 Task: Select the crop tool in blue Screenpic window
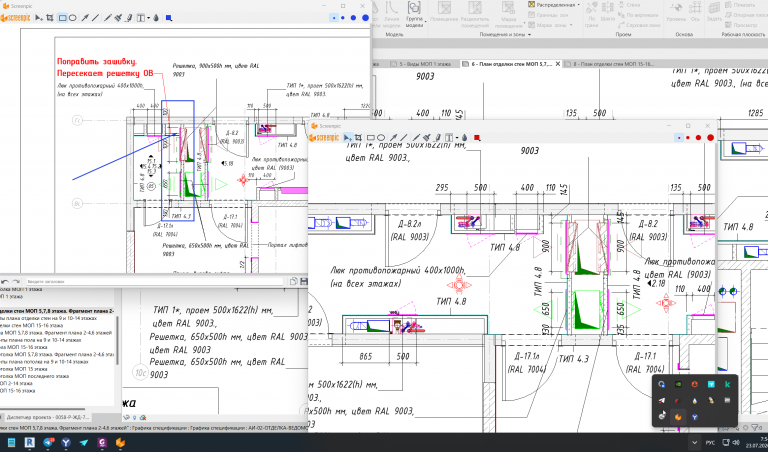click(x=50, y=18)
